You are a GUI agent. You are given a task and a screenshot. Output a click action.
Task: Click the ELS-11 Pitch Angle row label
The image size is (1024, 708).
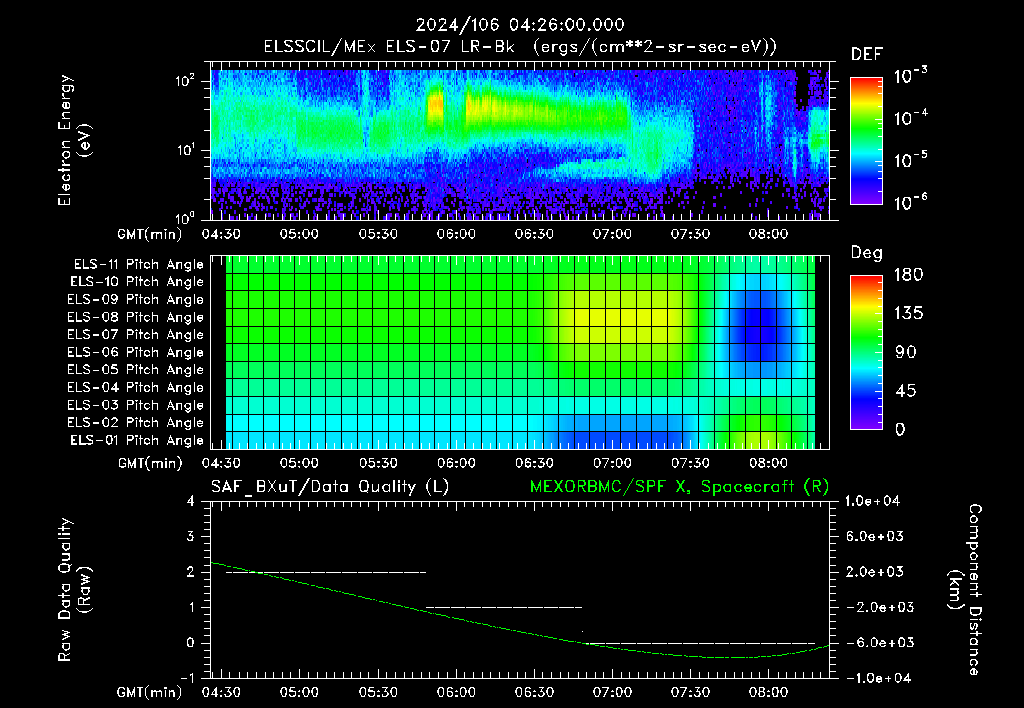[x=138, y=265]
